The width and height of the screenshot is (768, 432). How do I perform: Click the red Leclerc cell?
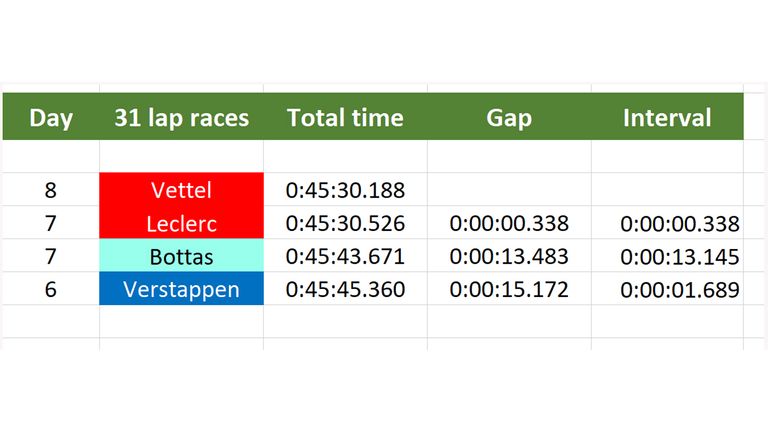pyautogui.click(x=182, y=222)
